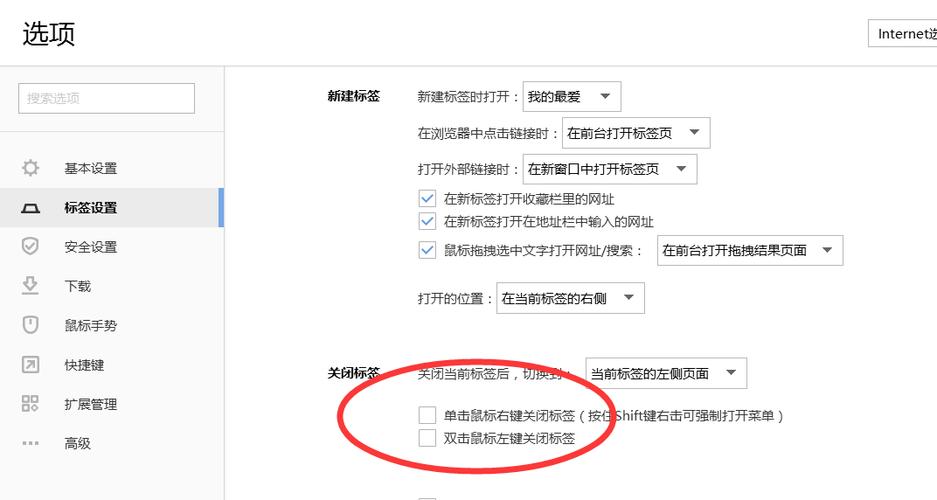This screenshot has width=937, height=500.
Task: Click the 新建标签 section heading
Action: point(354,96)
